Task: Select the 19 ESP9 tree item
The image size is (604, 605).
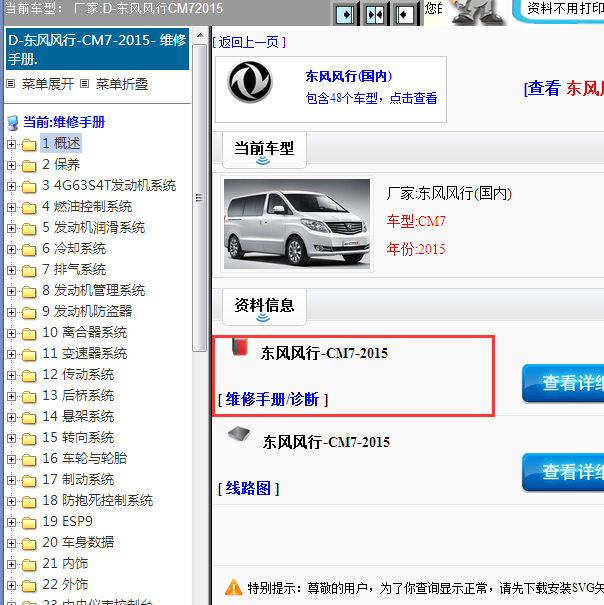Action: [x=68, y=521]
